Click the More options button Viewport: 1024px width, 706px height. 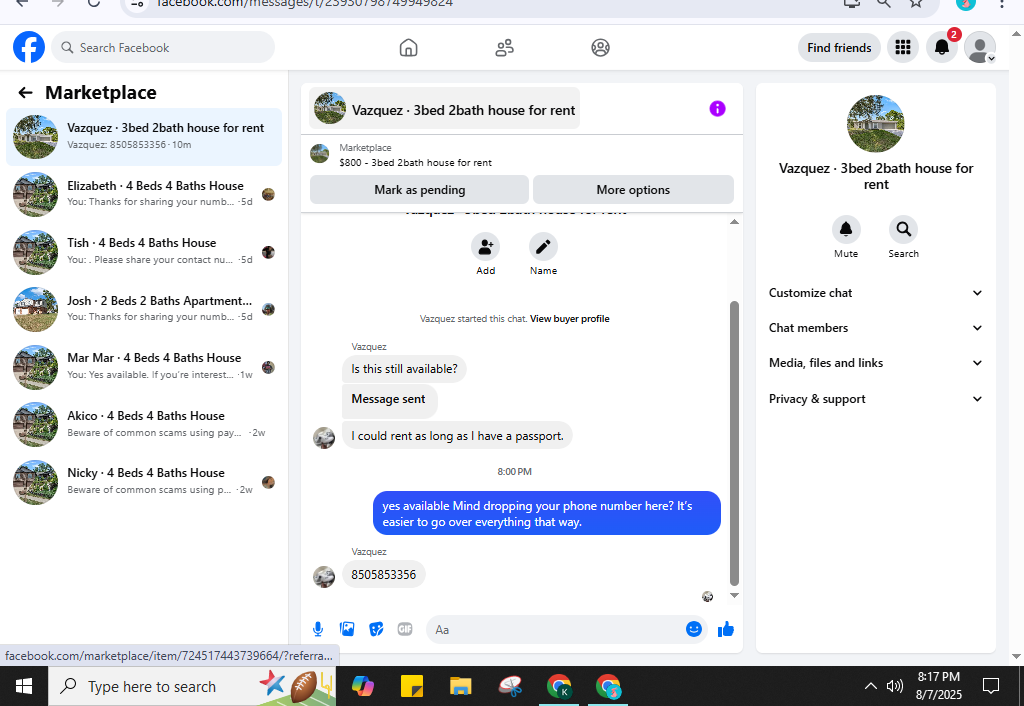coord(633,190)
